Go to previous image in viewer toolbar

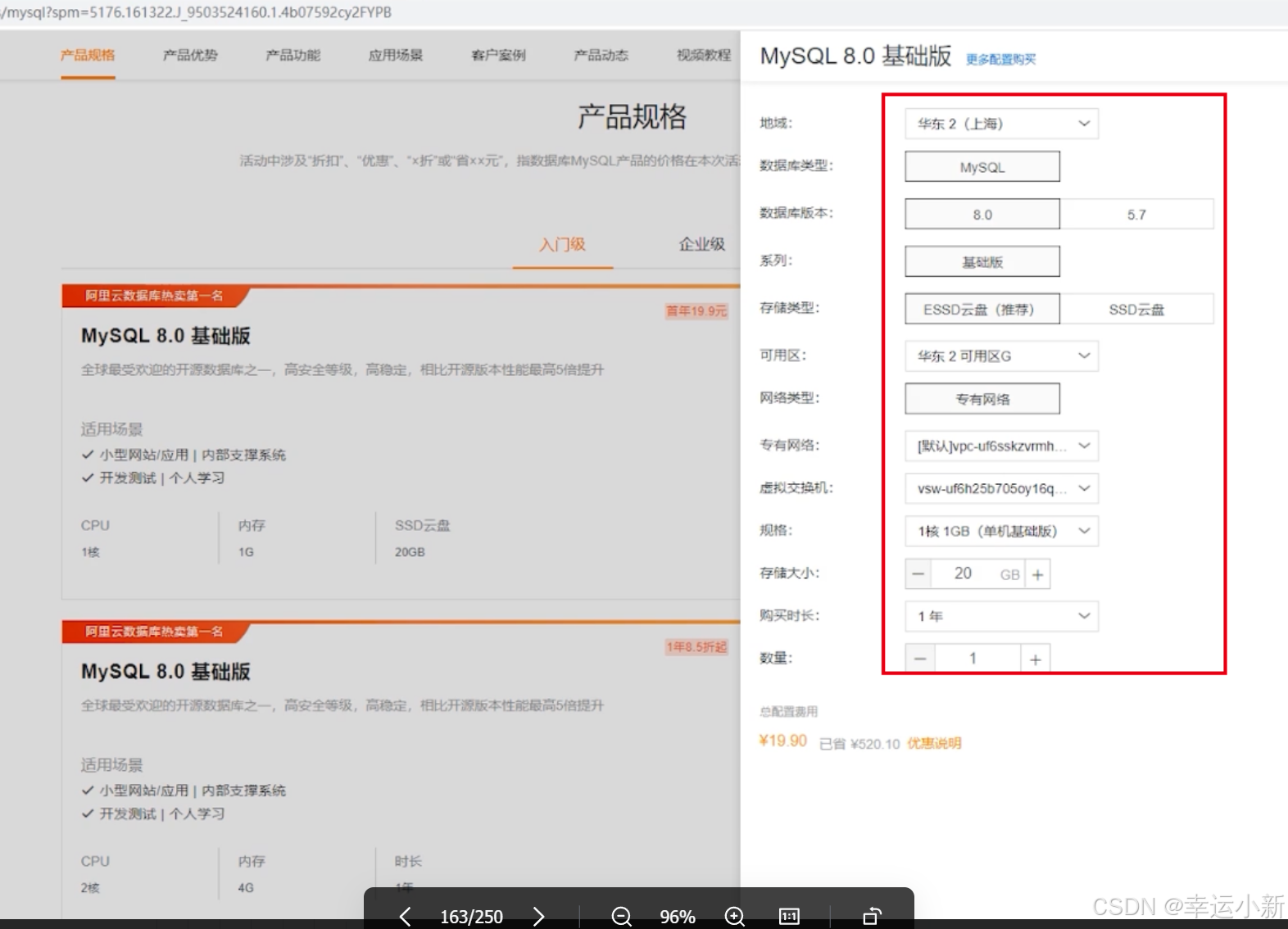pos(405,916)
